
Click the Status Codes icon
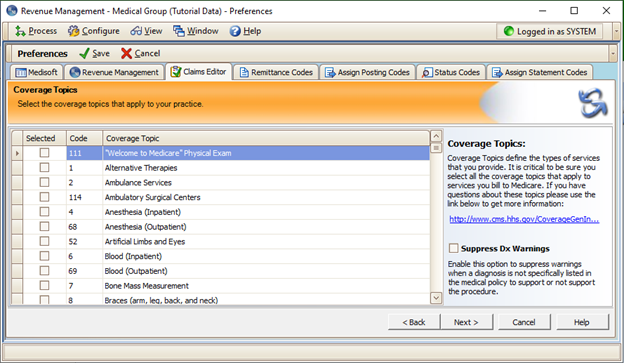[x=427, y=72]
